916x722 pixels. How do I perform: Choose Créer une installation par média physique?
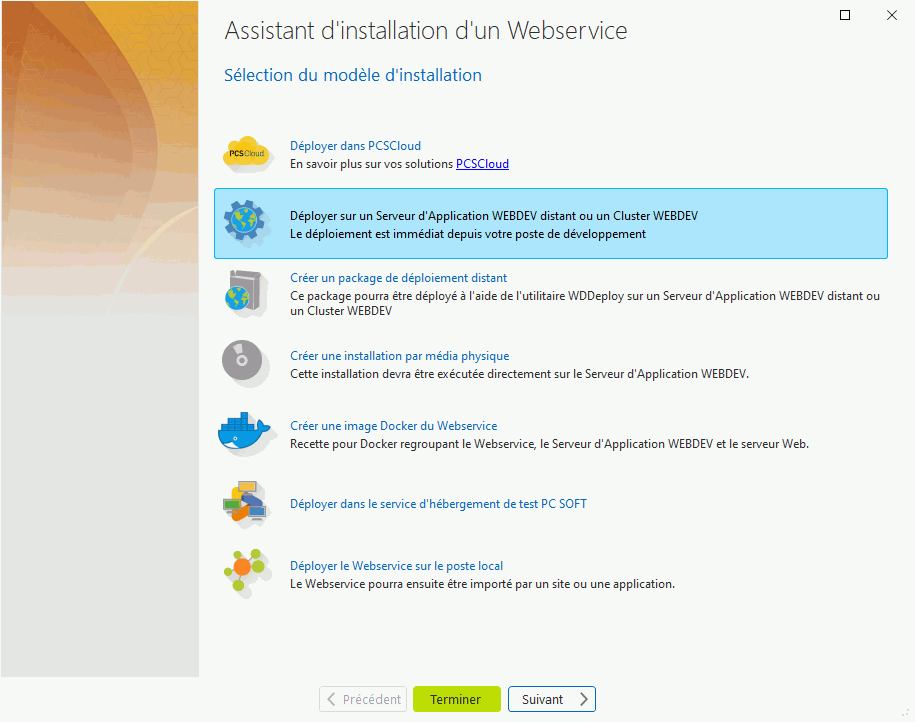(400, 356)
